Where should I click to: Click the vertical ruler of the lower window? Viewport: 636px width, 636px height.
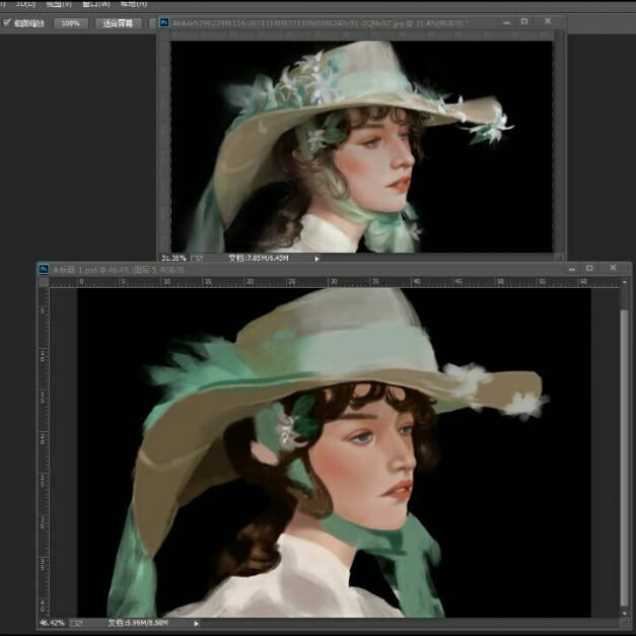[x=43, y=452]
